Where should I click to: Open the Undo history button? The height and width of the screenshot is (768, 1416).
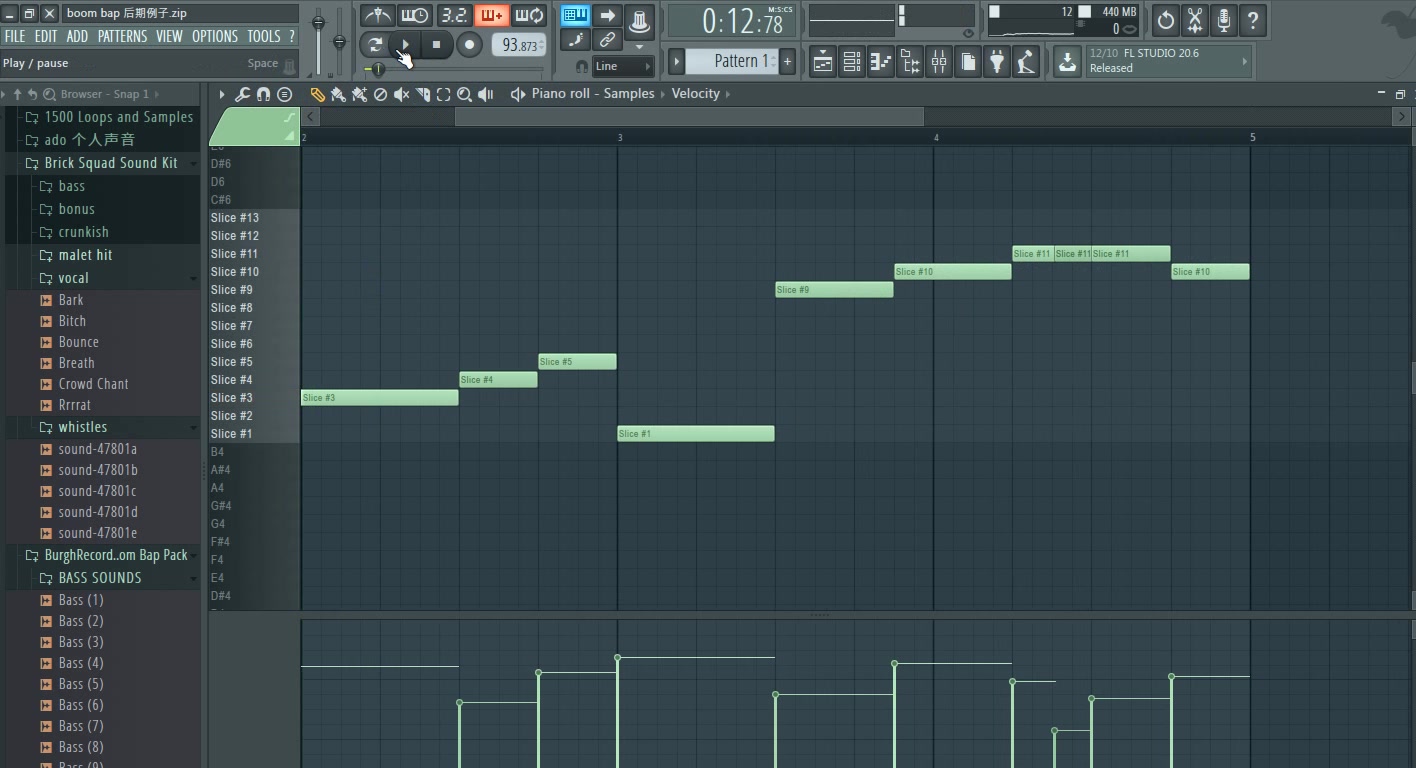[1165, 20]
